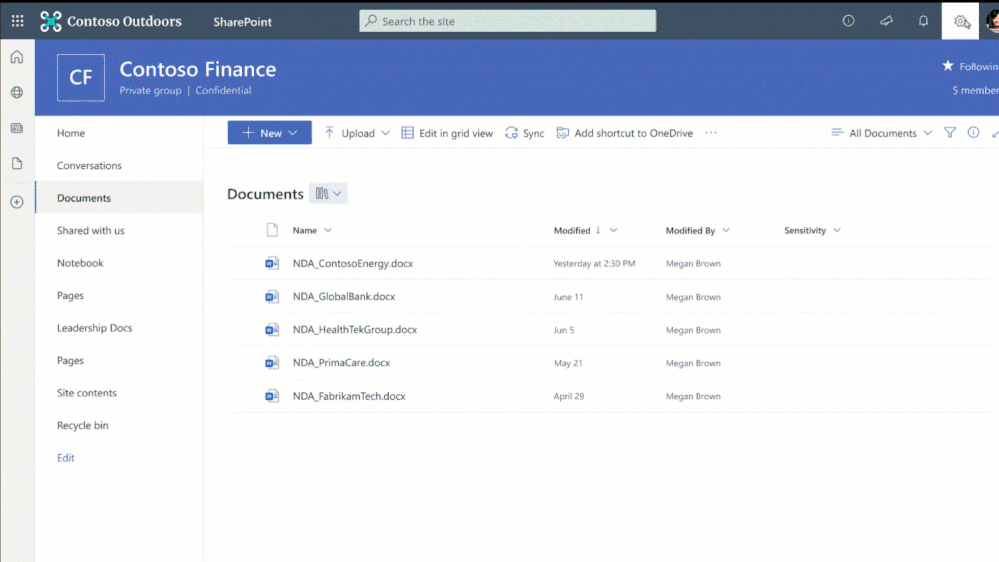
Task: Open the All Documents view dropdown
Action: click(x=882, y=133)
